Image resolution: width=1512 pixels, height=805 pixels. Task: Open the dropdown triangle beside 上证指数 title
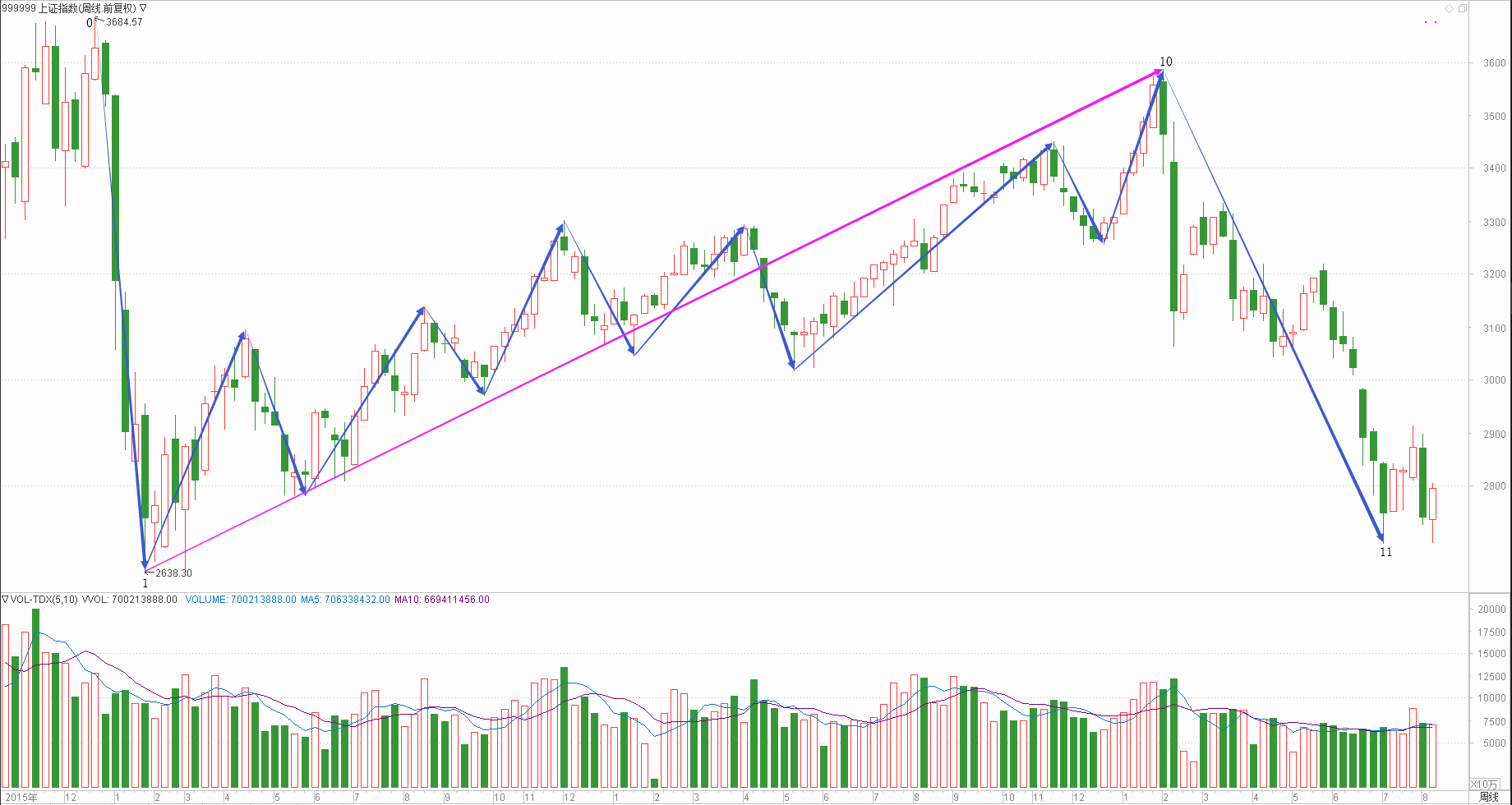coord(143,7)
